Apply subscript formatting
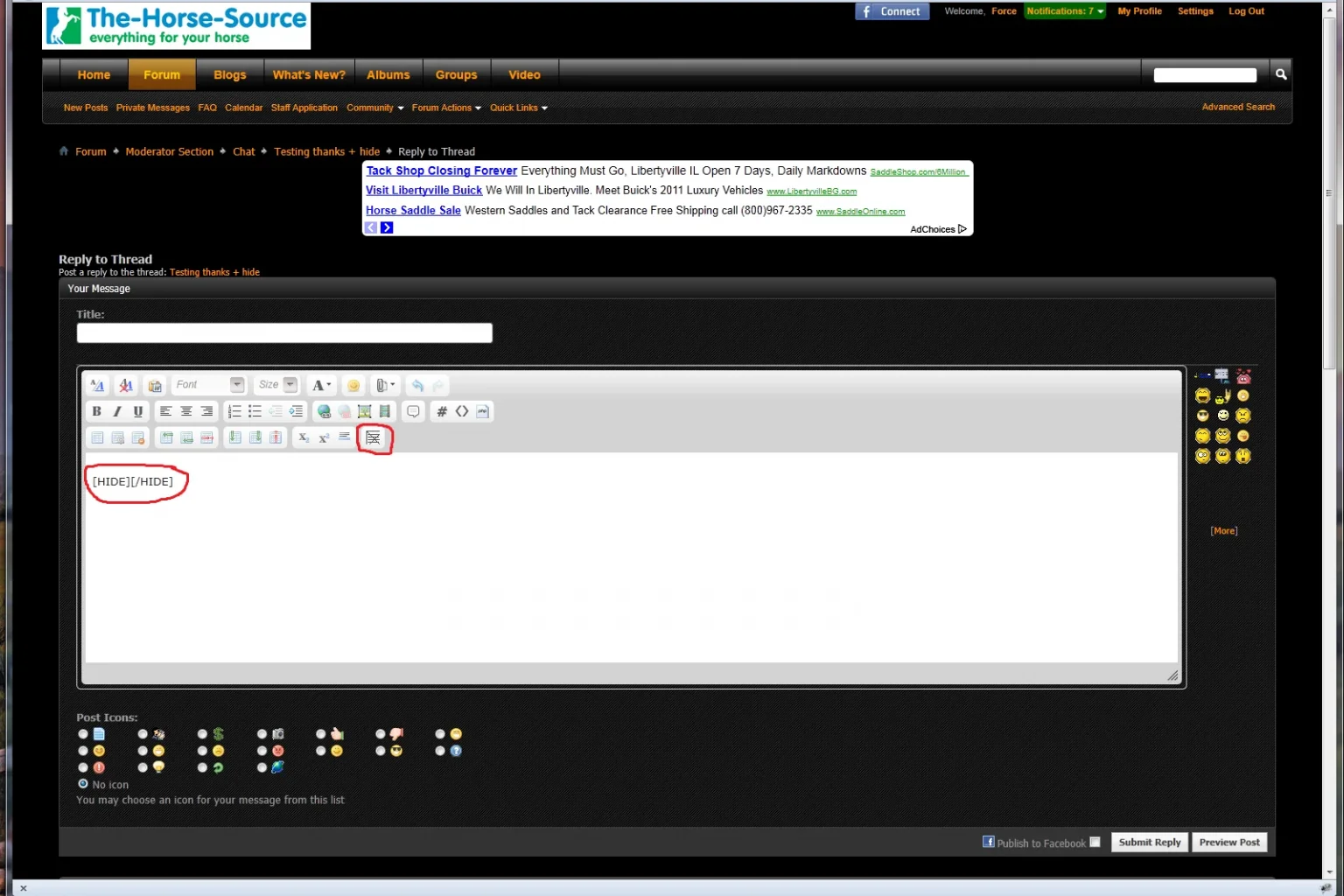 (x=304, y=437)
